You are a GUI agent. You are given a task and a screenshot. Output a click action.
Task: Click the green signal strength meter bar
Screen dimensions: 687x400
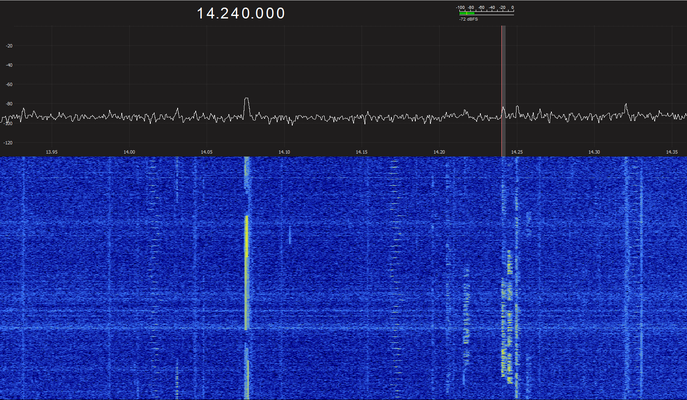tap(467, 14)
